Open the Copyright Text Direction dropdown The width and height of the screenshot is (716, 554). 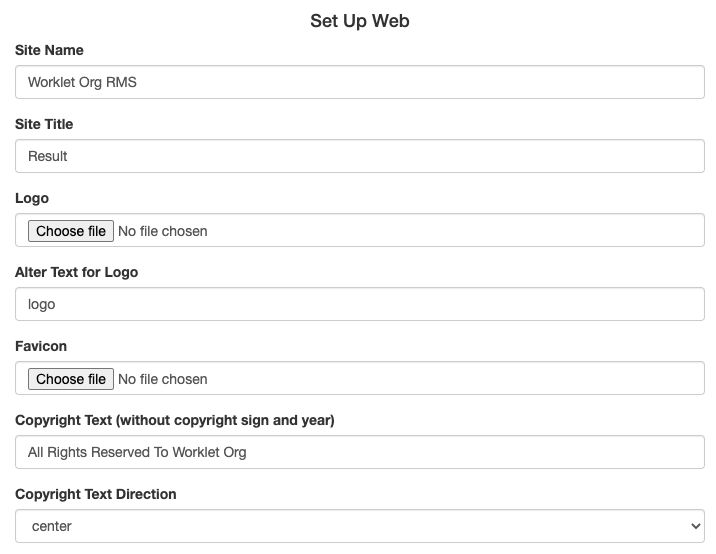click(x=360, y=526)
